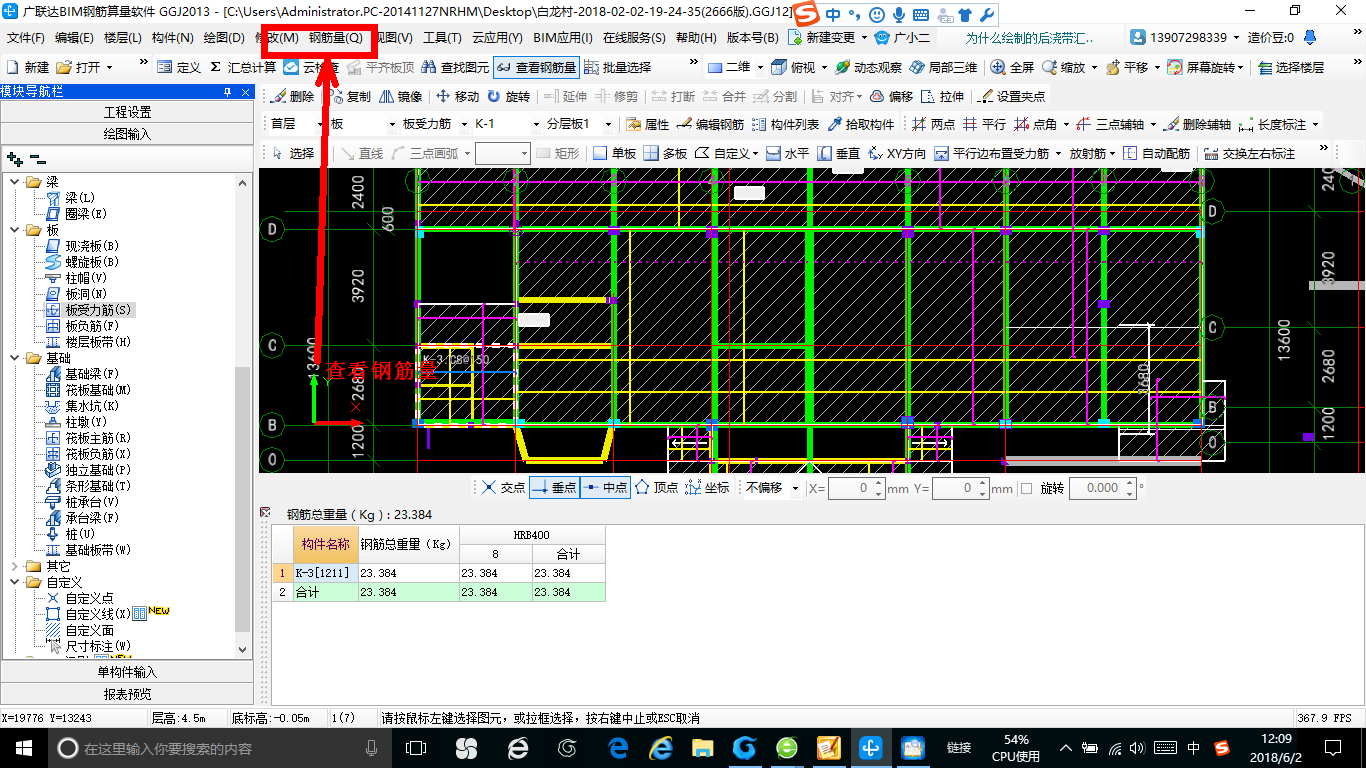Collapse the 基础 foundation tree folder
Screen dimensions: 1366x768
pyautogui.click(x=15, y=358)
